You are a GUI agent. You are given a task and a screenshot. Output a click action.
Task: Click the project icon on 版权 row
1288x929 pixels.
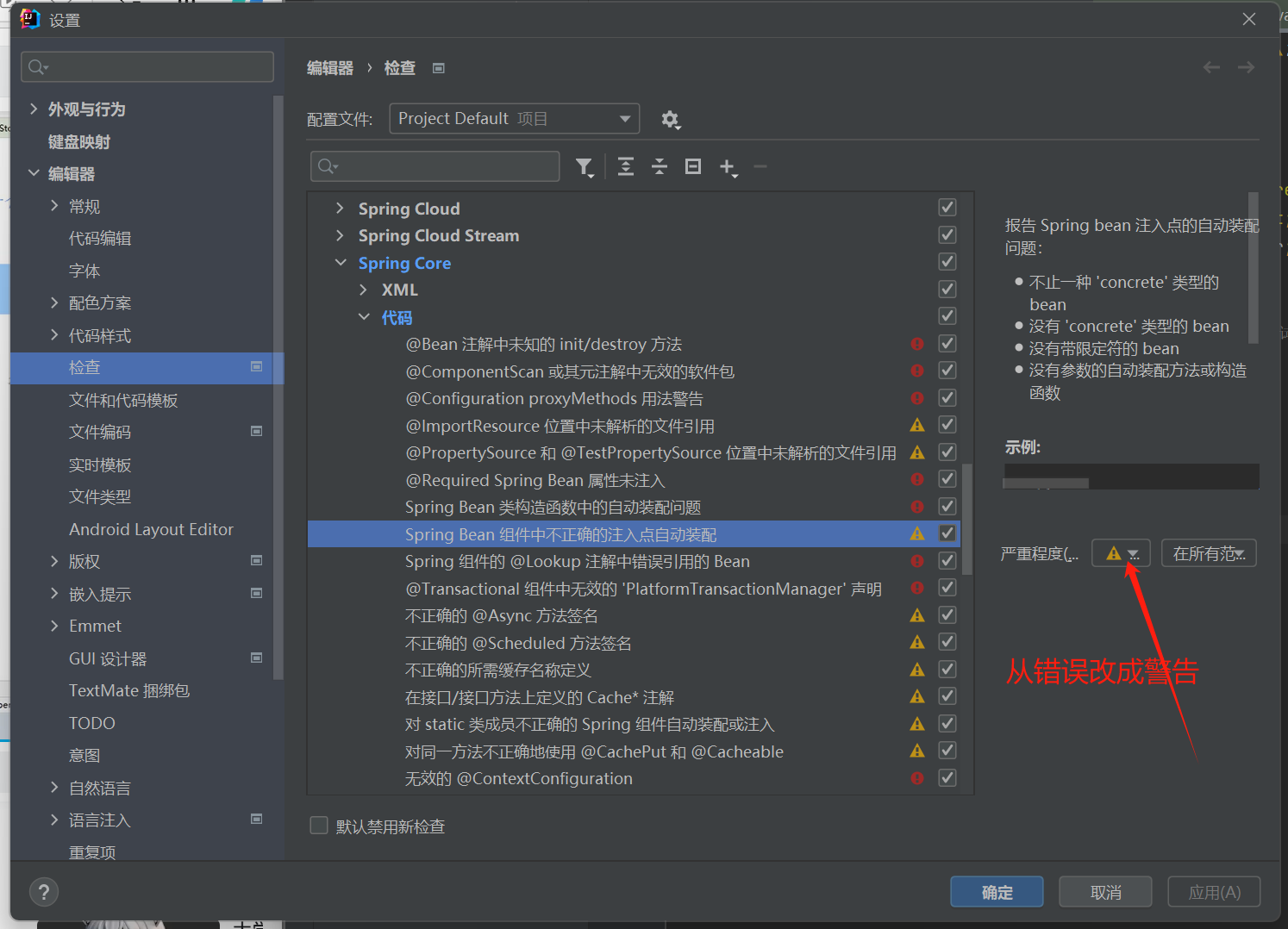pyautogui.click(x=256, y=560)
